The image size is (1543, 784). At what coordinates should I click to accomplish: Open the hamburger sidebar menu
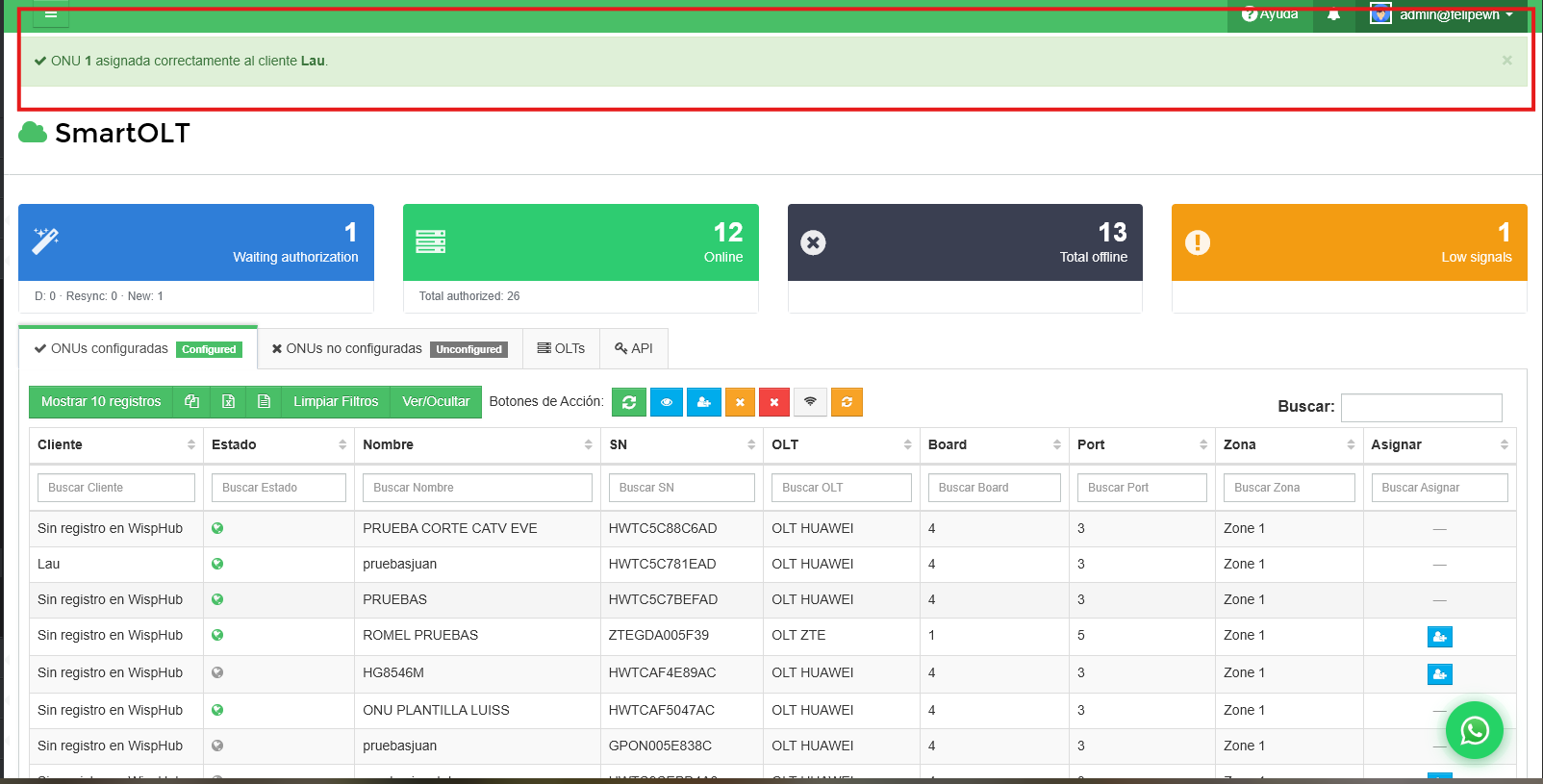[51, 13]
